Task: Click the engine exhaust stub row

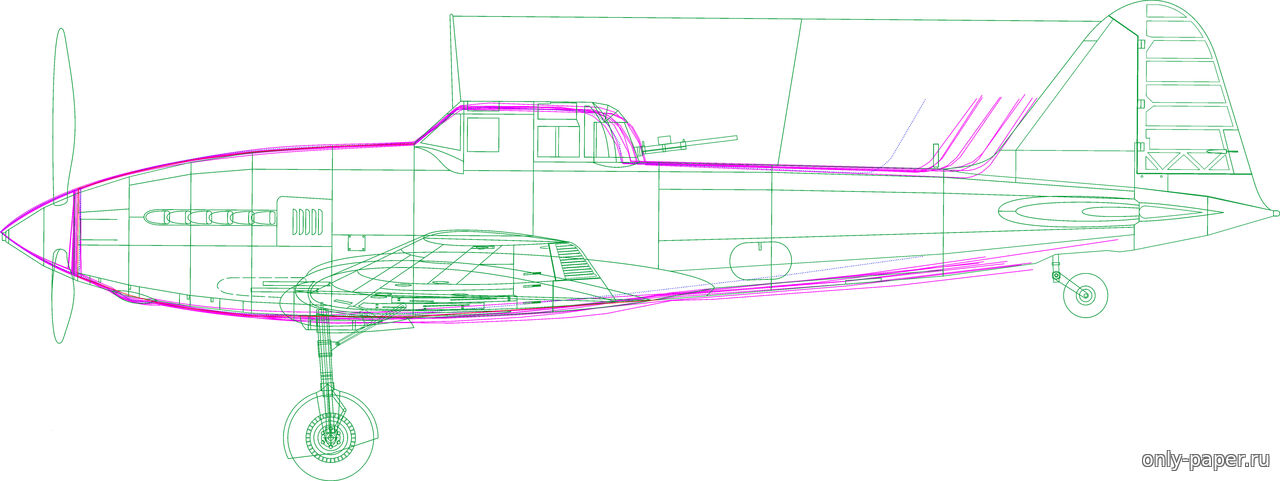Action: [210, 217]
